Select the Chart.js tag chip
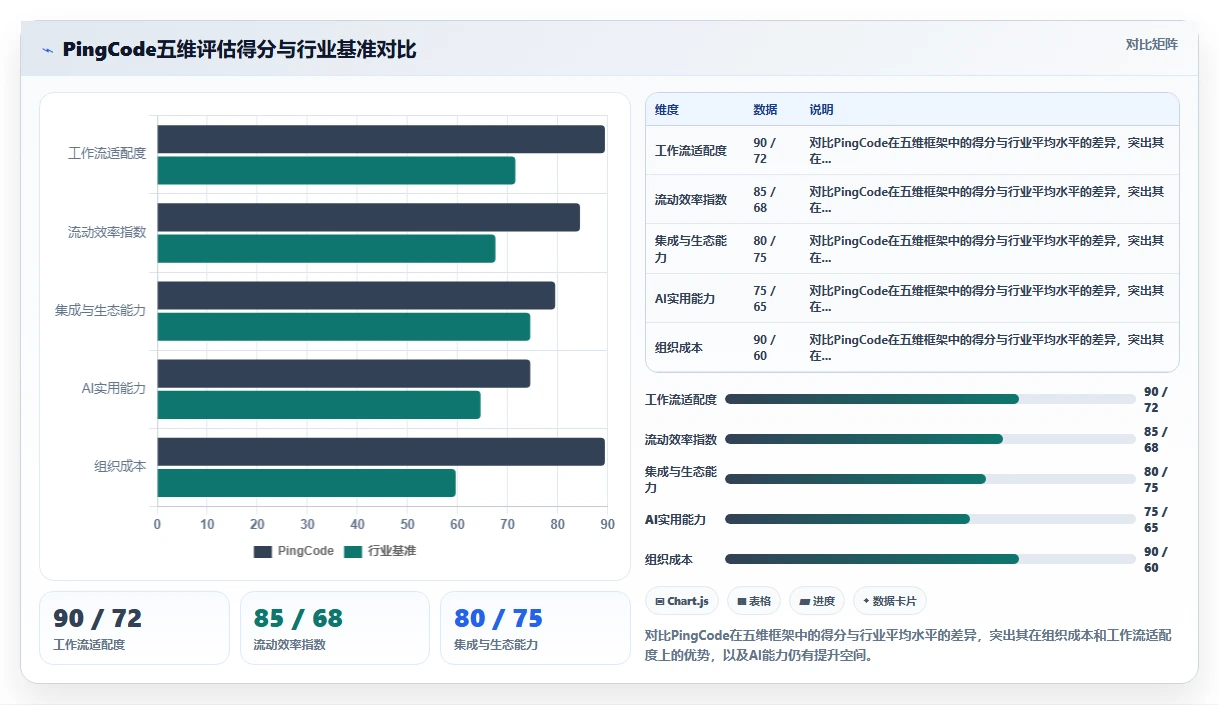 682,601
